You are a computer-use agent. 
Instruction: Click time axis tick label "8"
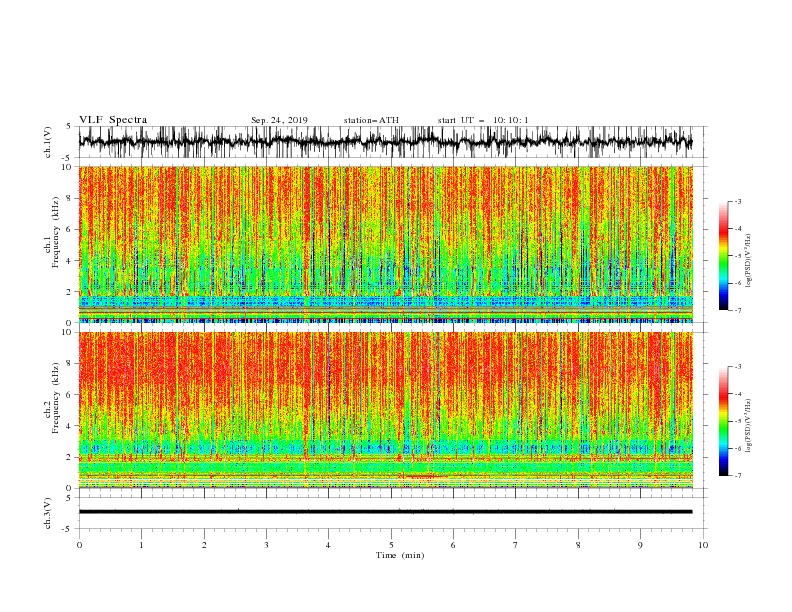point(578,545)
